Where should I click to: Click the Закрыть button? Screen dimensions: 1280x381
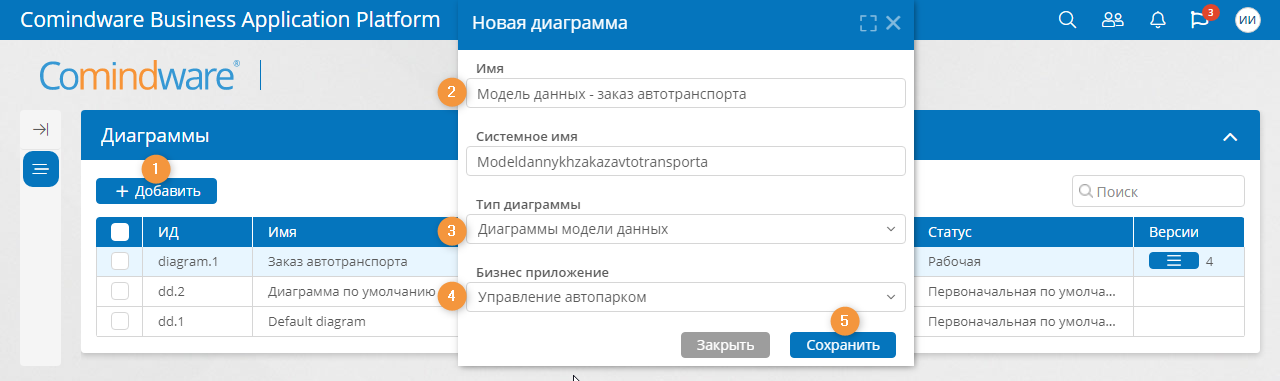pos(725,345)
